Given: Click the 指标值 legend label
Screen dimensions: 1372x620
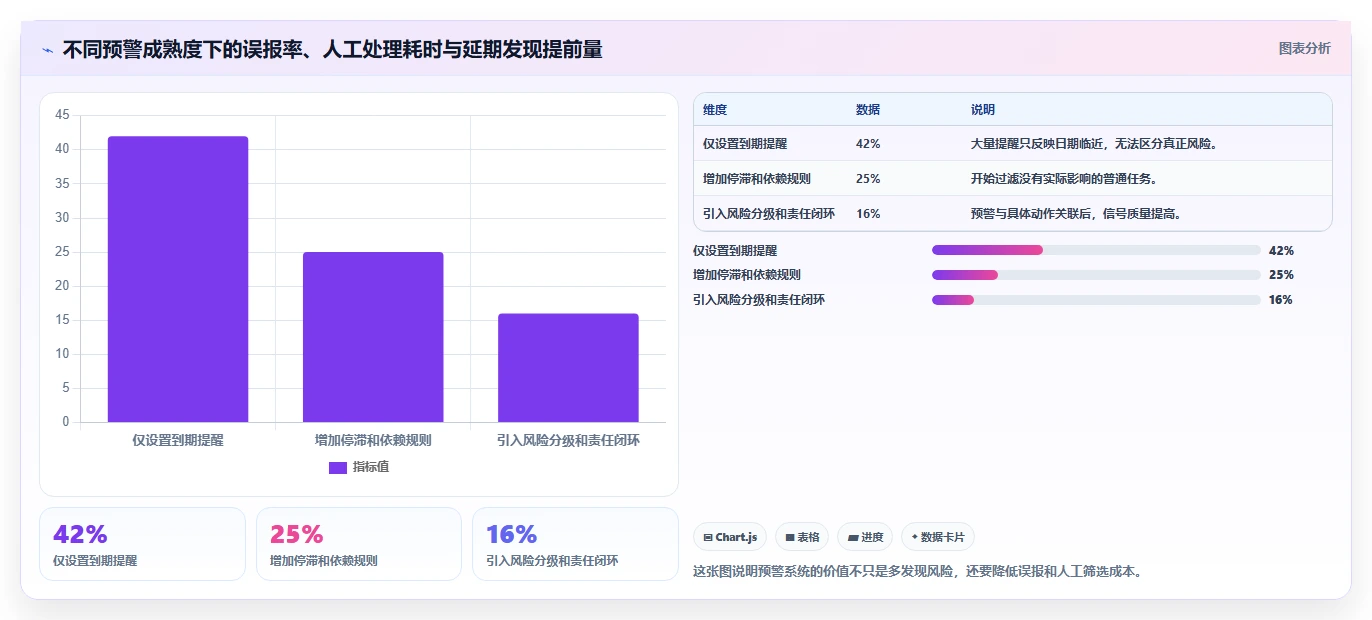Looking at the screenshot, I should tap(371, 467).
